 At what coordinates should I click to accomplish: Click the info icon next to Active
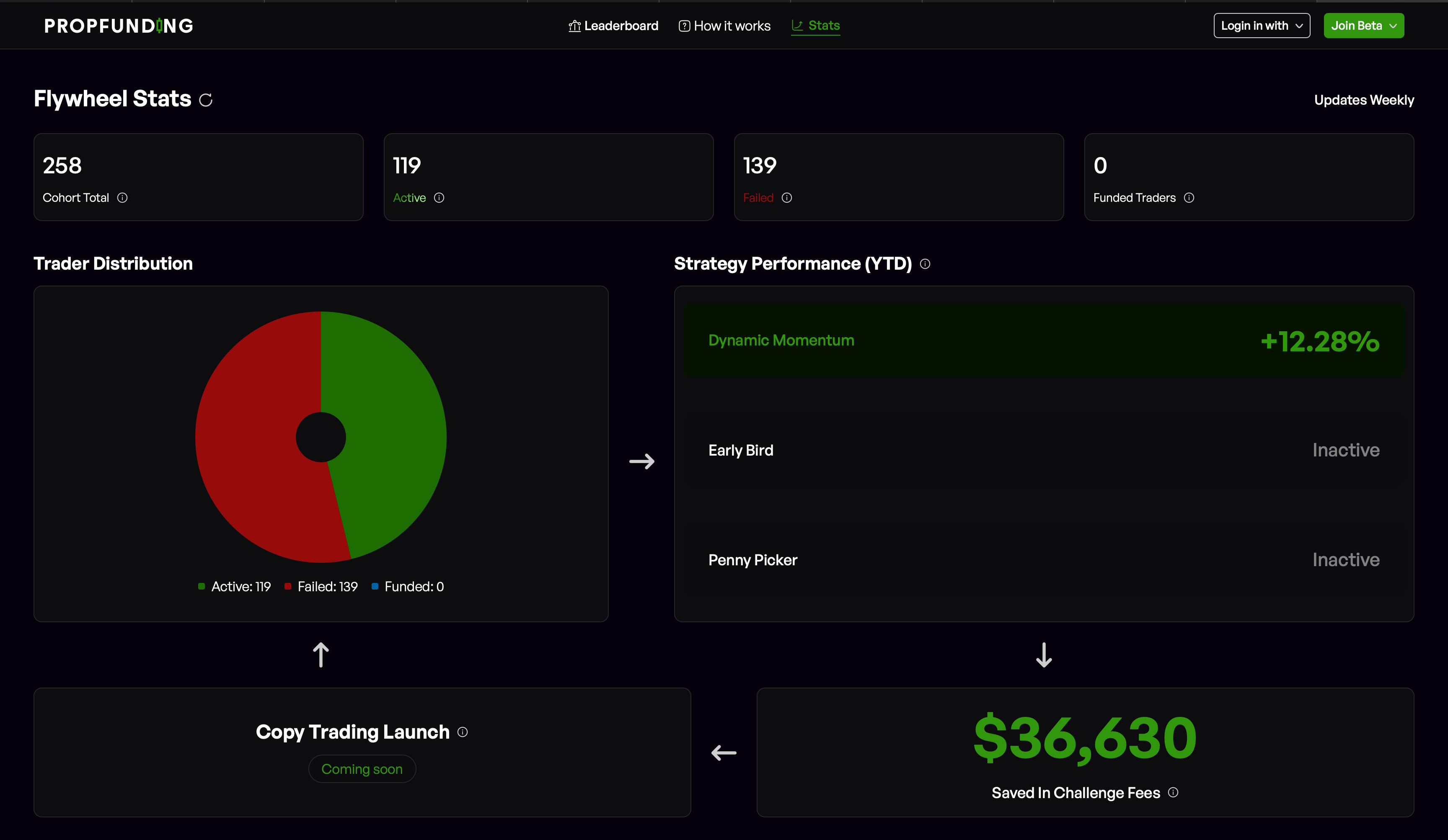(439, 198)
